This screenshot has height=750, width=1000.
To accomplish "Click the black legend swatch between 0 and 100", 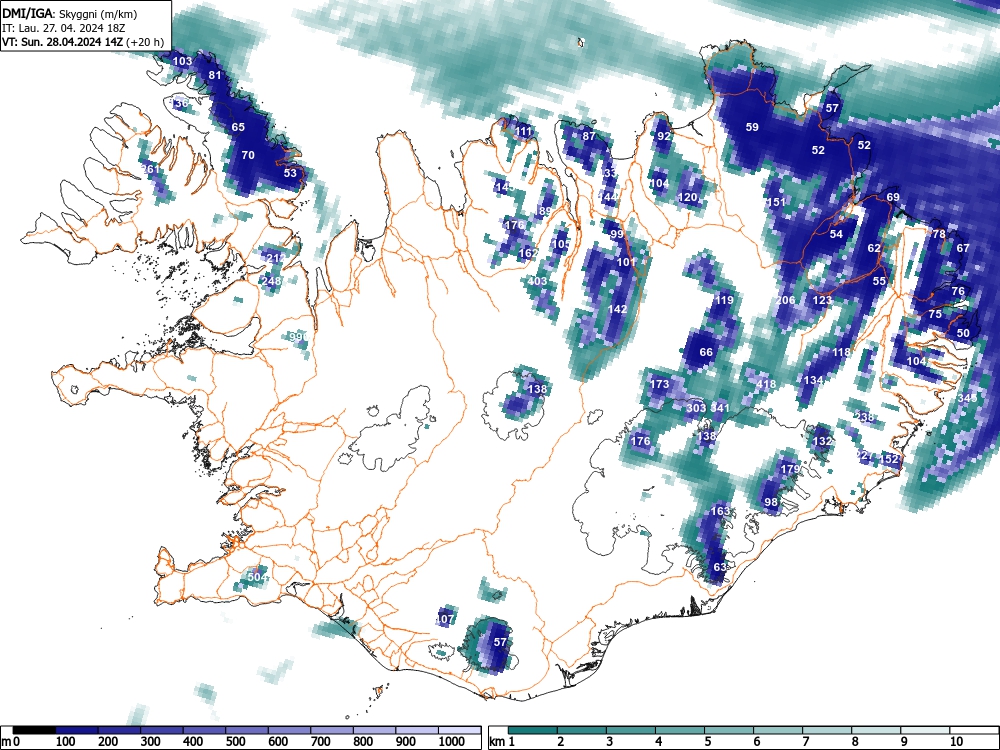I will pyautogui.click(x=34, y=730).
